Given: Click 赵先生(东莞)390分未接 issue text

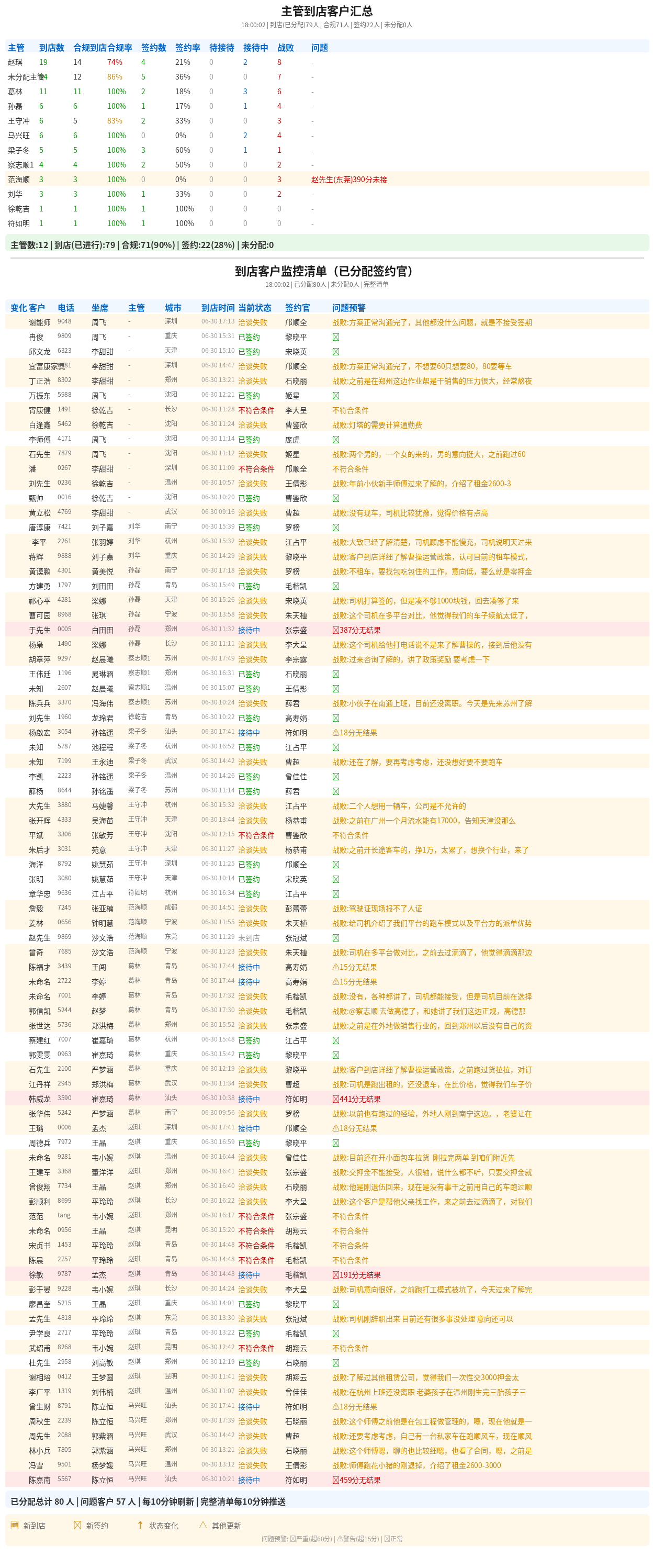Looking at the screenshot, I should click(x=349, y=180).
